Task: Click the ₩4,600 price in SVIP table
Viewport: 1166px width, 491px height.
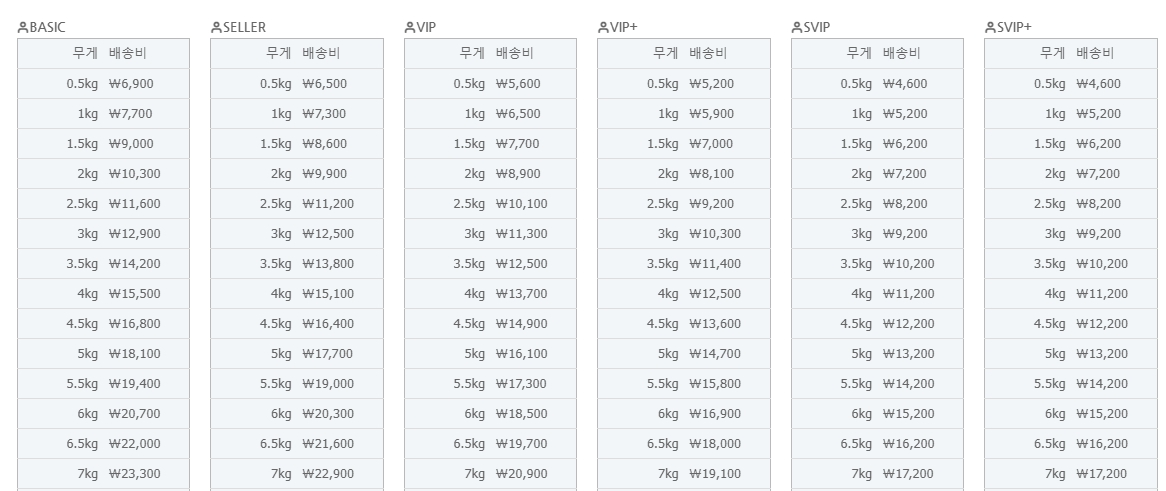Action: pyautogui.click(x=905, y=84)
